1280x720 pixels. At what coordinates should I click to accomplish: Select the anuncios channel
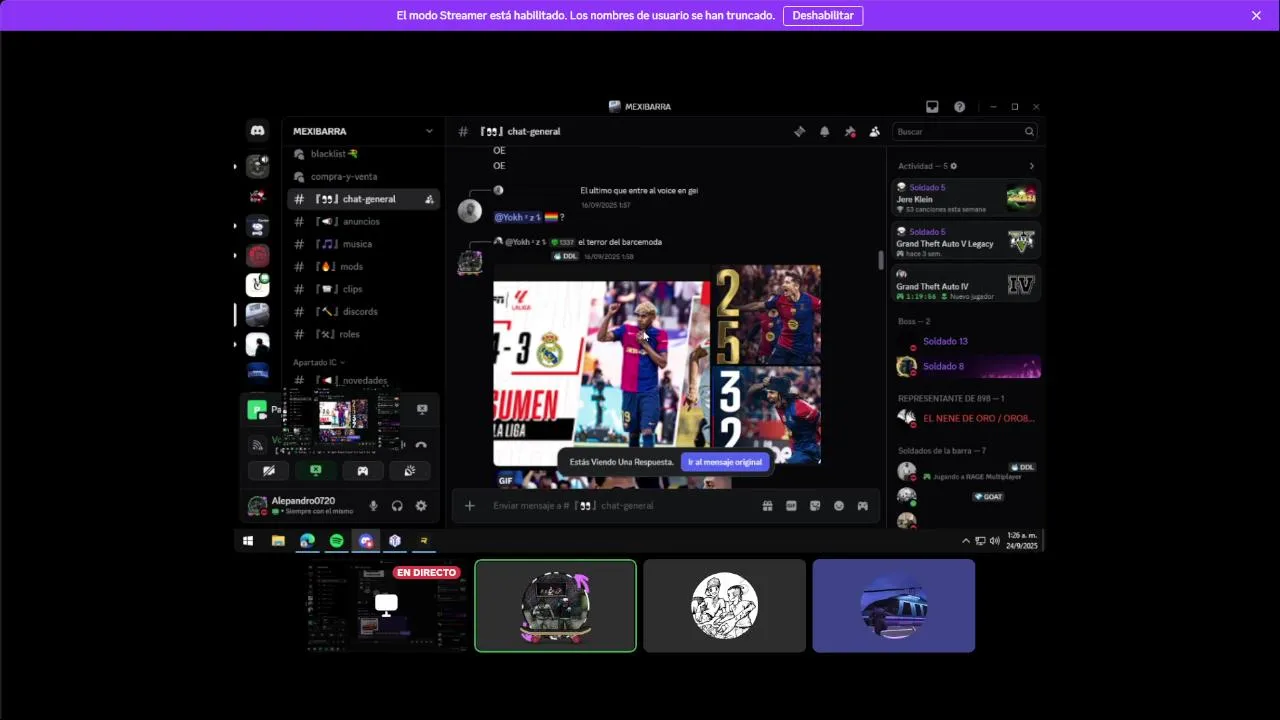(363, 222)
